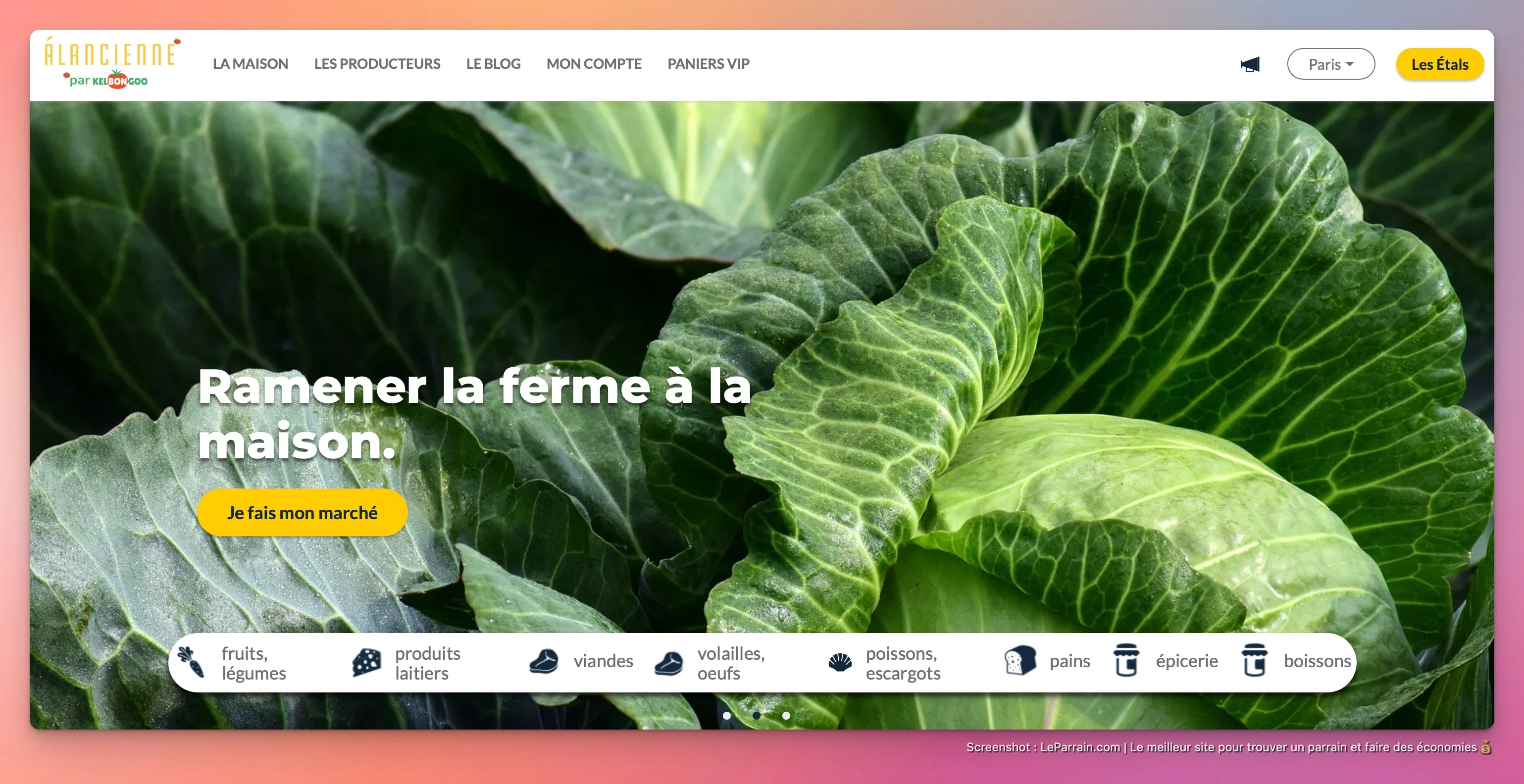Open the LES PRODUCTEURS menu item
The width and height of the screenshot is (1524, 784).
pyautogui.click(x=377, y=64)
